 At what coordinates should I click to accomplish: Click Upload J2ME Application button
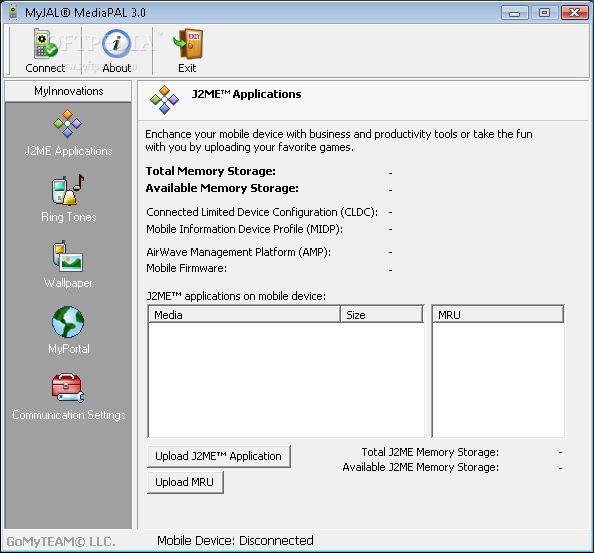coord(219,456)
